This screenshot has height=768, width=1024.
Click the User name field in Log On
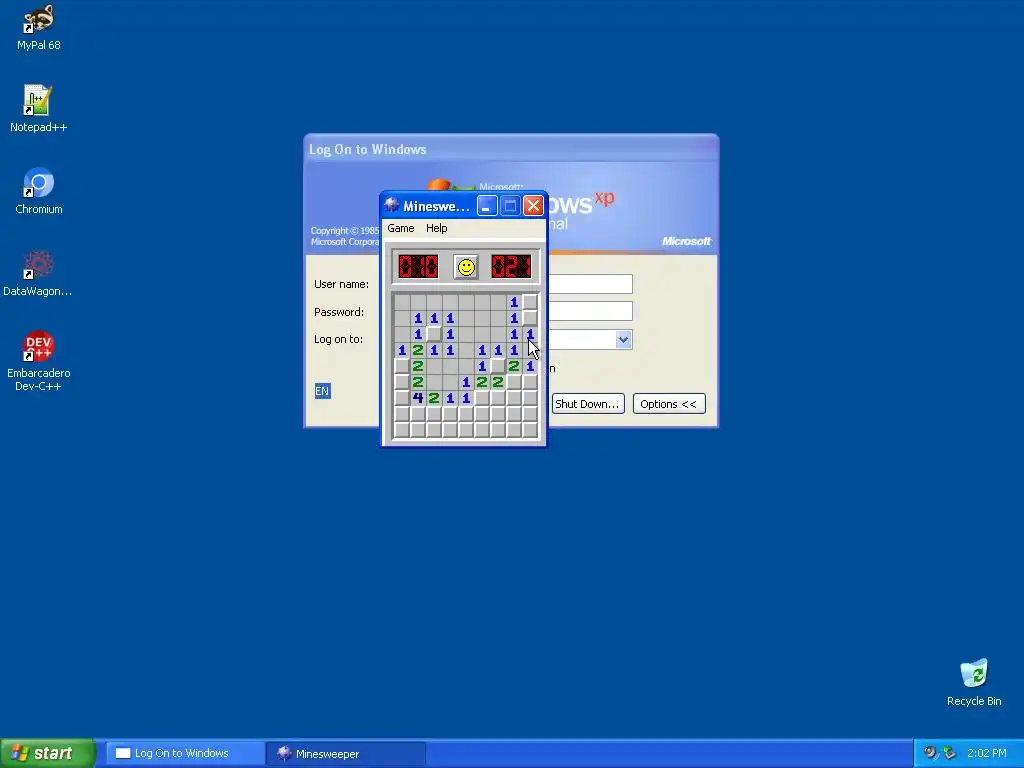(590, 284)
